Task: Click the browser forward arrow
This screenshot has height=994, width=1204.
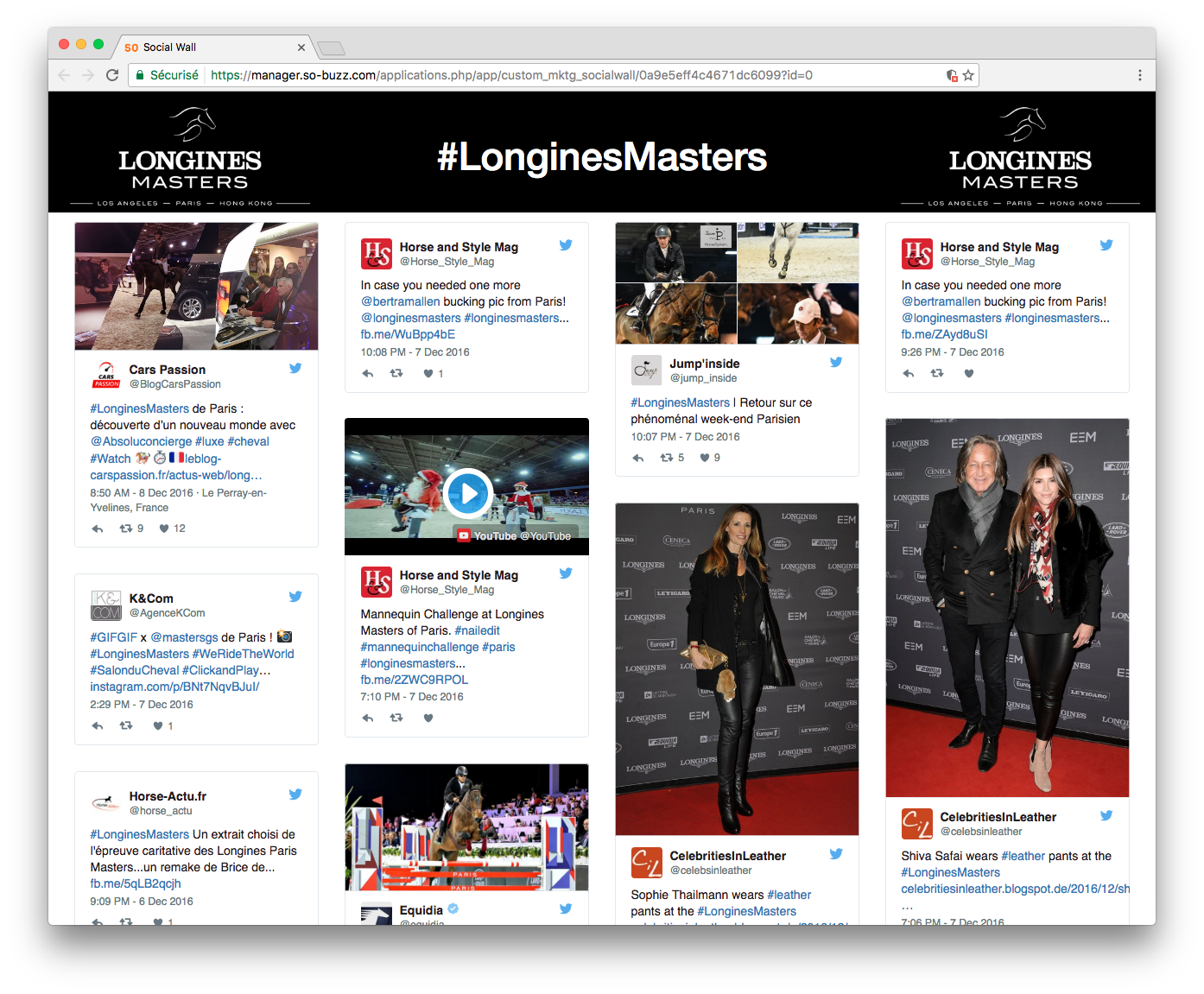Action: tap(88, 75)
